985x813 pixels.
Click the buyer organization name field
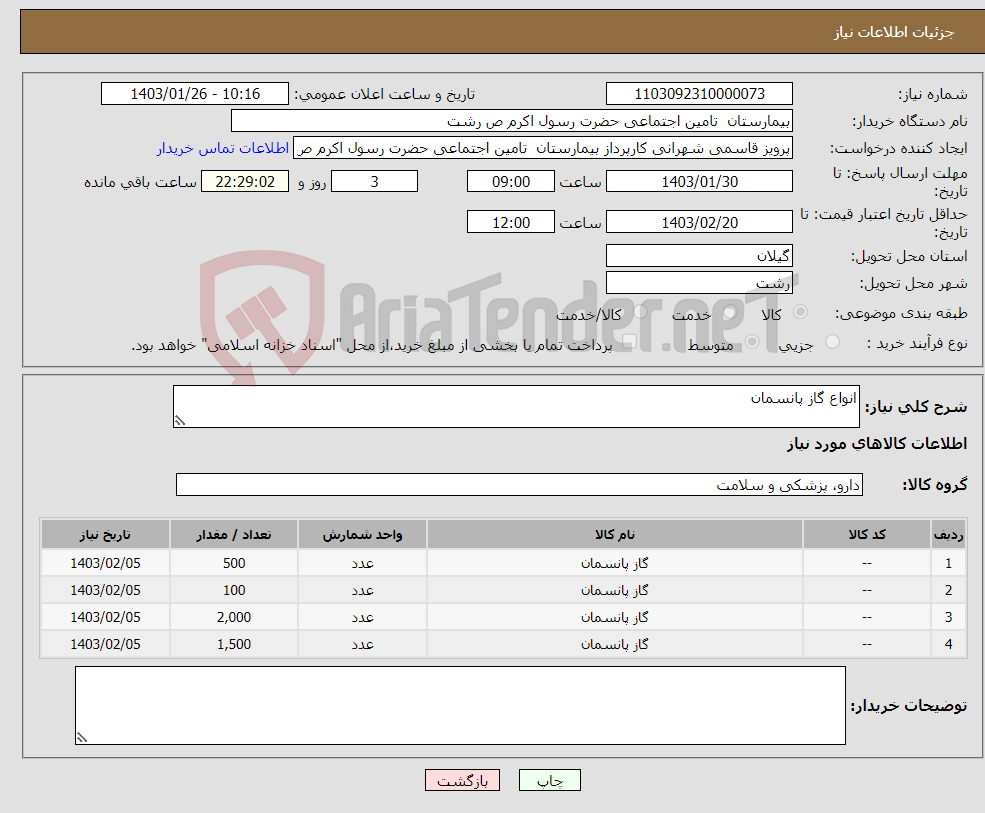pos(512,121)
